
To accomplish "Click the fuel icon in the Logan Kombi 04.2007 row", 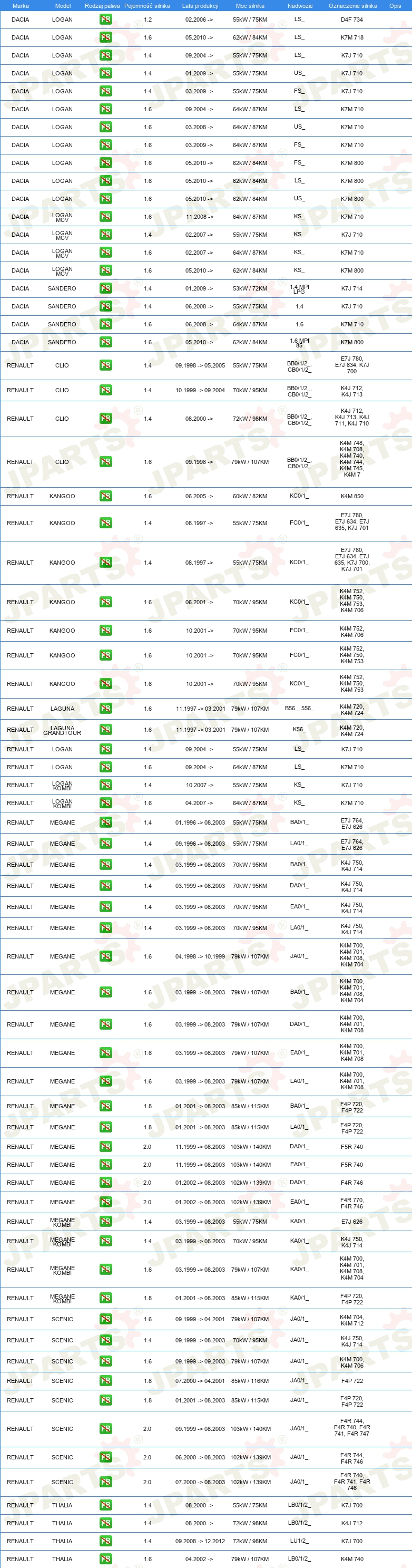I will coord(105,803).
